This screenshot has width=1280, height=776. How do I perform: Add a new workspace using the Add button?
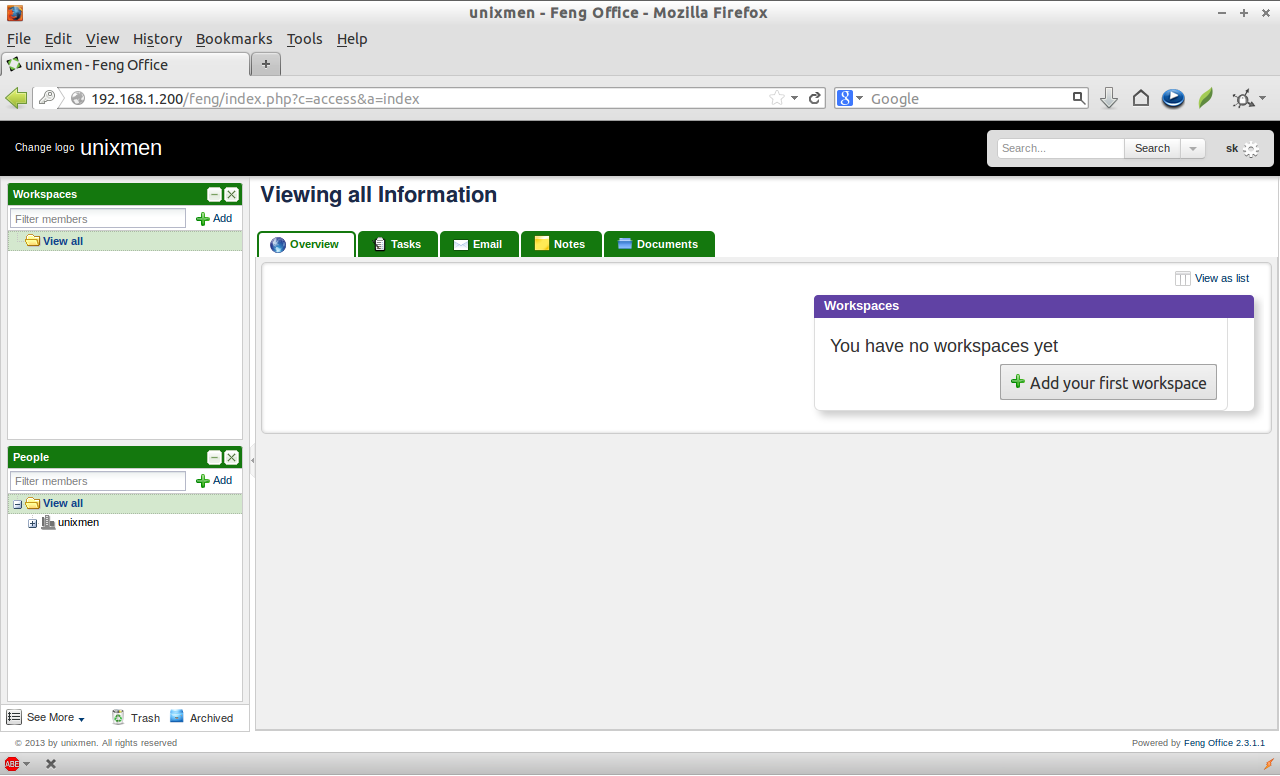[214, 218]
